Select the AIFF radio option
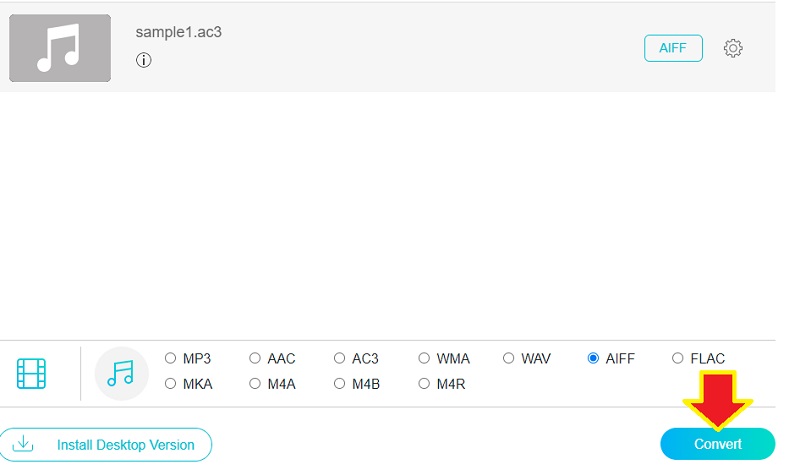 tap(594, 358)
